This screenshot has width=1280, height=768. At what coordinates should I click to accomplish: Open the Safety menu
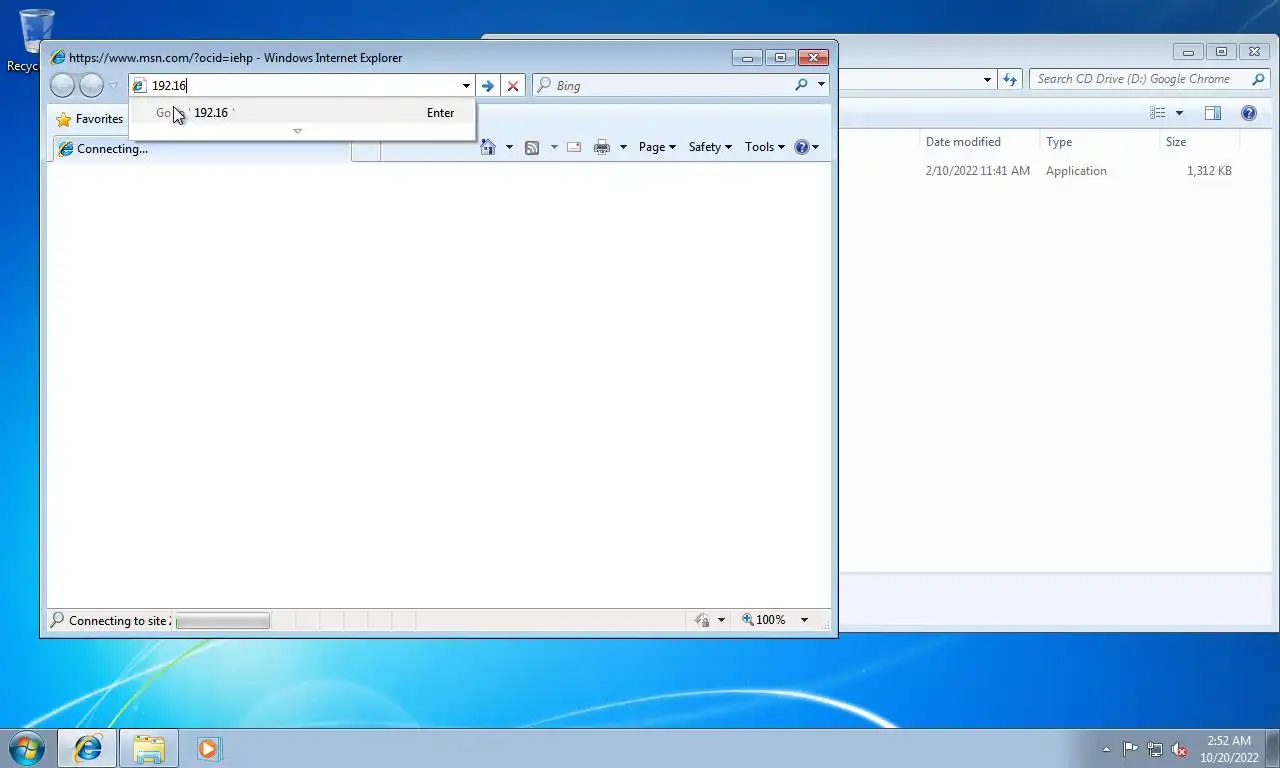[710, 147]
